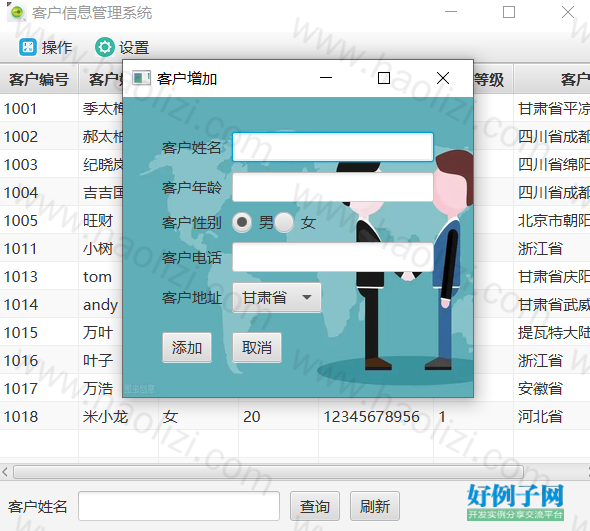Click the green gear 设置 icon
Image resolution: width=590 pixels, height=531 pixels.
click(x=105, y=47)
